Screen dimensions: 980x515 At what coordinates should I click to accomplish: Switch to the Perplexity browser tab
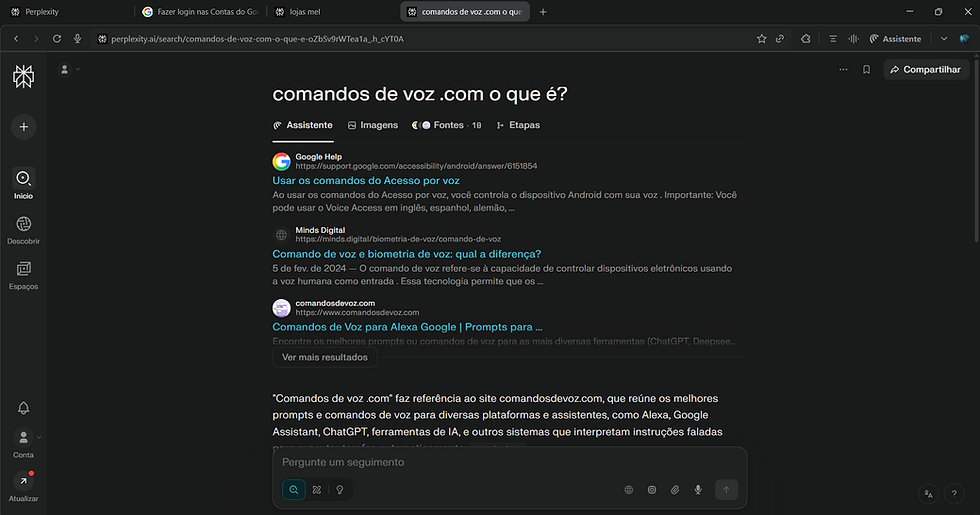coord(68,12)
